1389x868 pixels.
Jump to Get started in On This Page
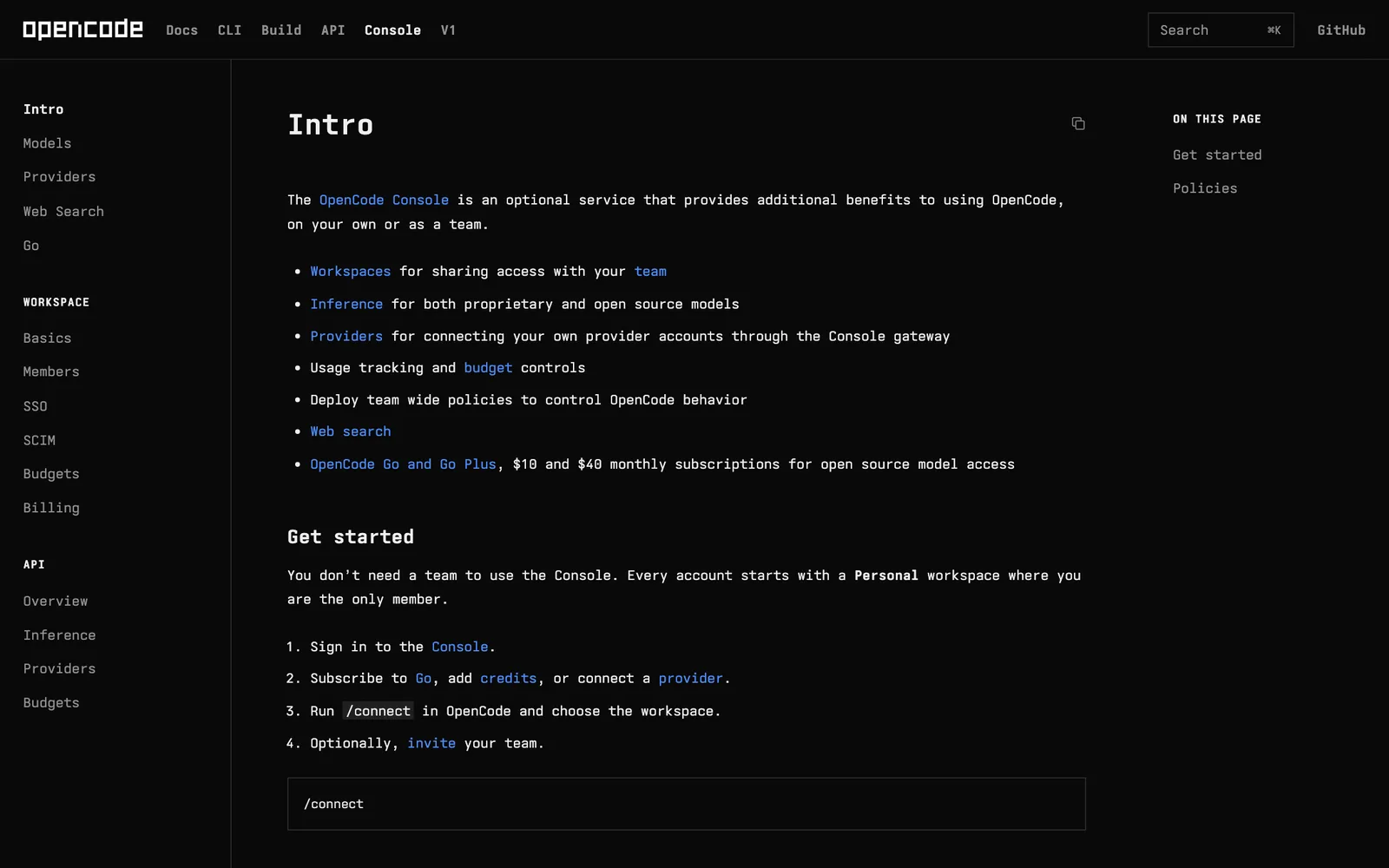point(1217,155)
